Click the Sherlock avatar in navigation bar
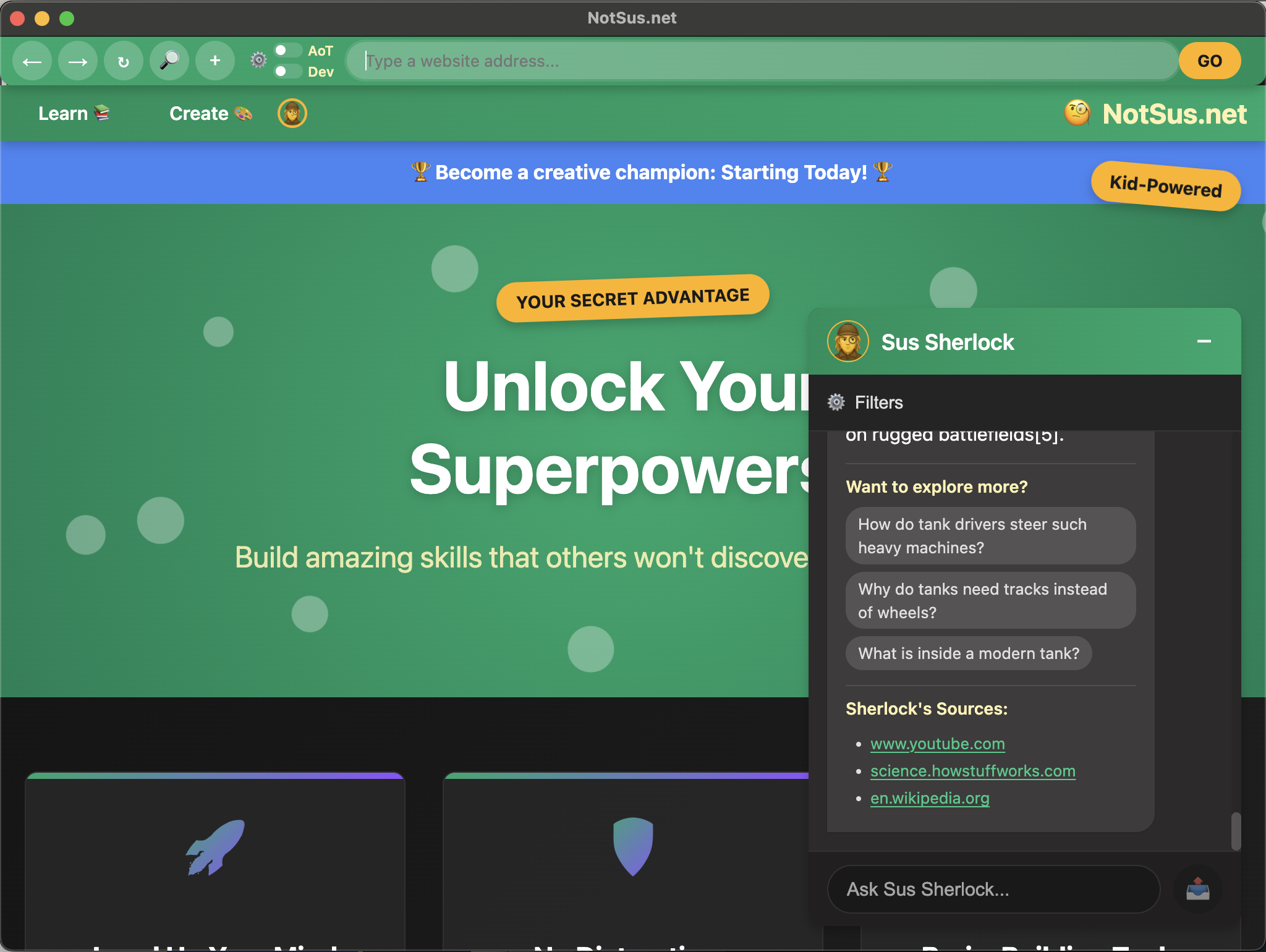Viewport: 1266px width, 952px height. point(292,114)
